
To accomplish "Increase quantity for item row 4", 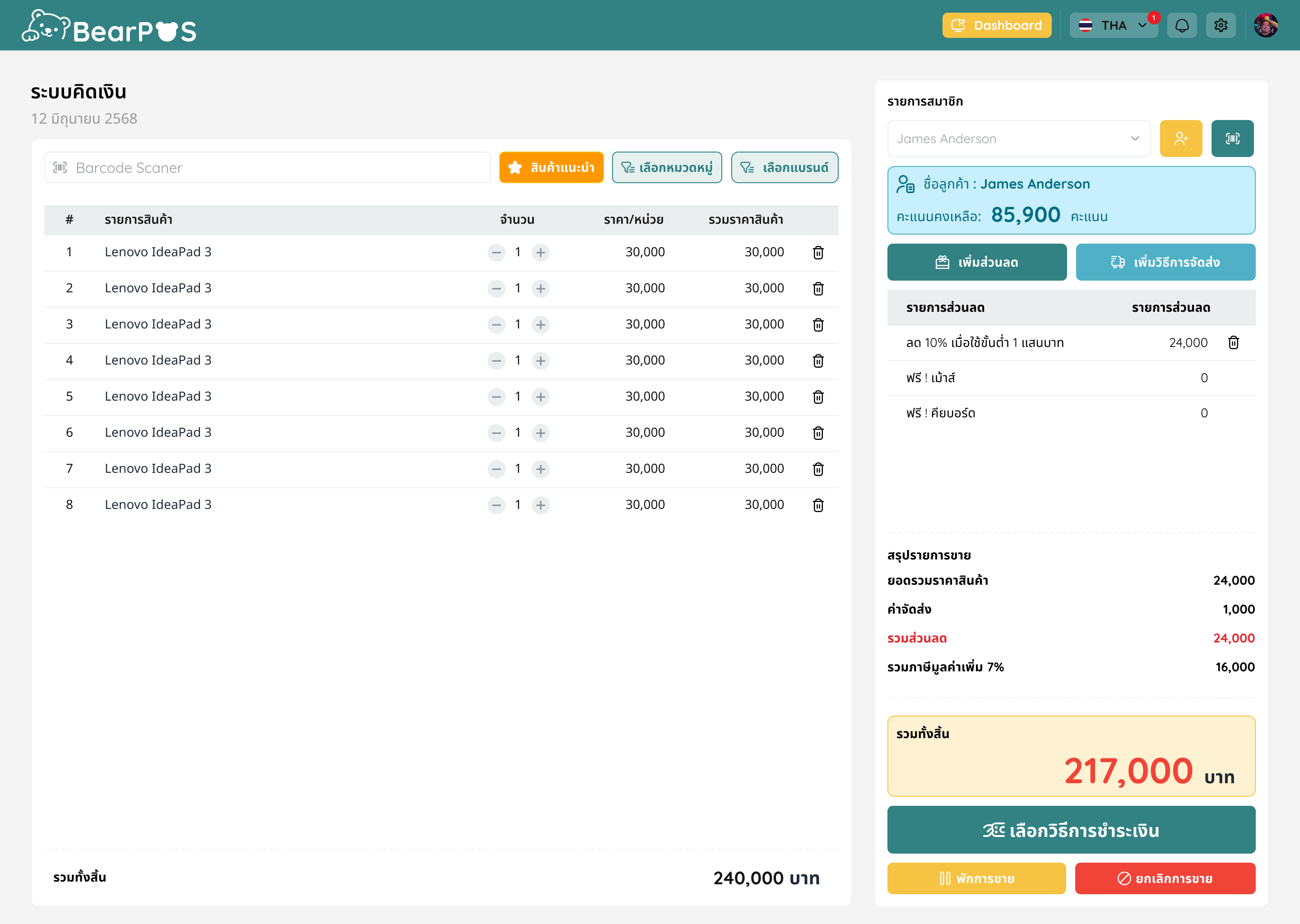I will (541, 361).
